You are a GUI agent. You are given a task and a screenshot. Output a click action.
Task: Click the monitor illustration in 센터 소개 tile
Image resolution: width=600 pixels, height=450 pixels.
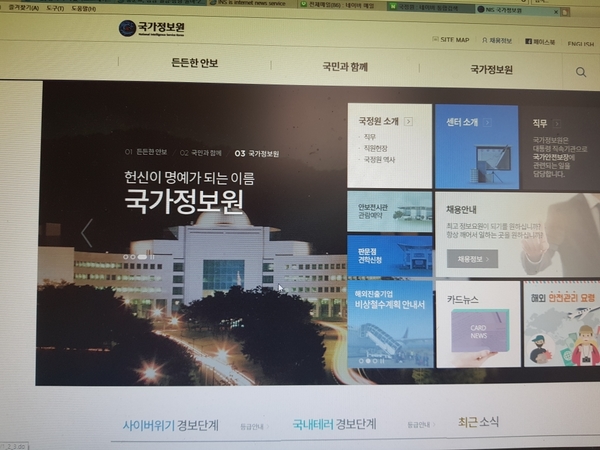click(x=492, y=163)
